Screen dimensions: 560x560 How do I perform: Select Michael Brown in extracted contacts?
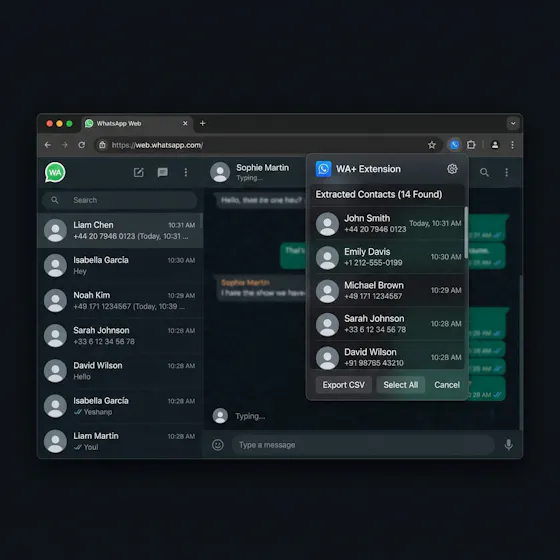(x=388, y=290)
